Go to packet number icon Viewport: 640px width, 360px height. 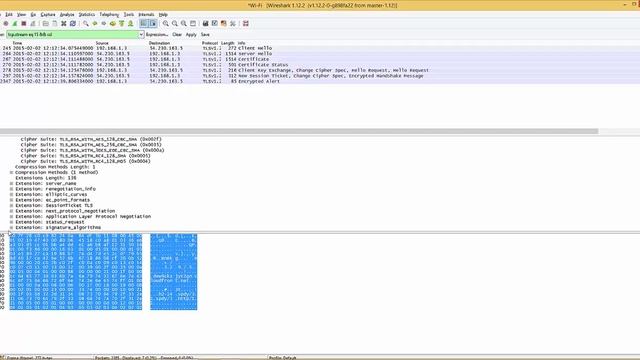pos(113,24)
